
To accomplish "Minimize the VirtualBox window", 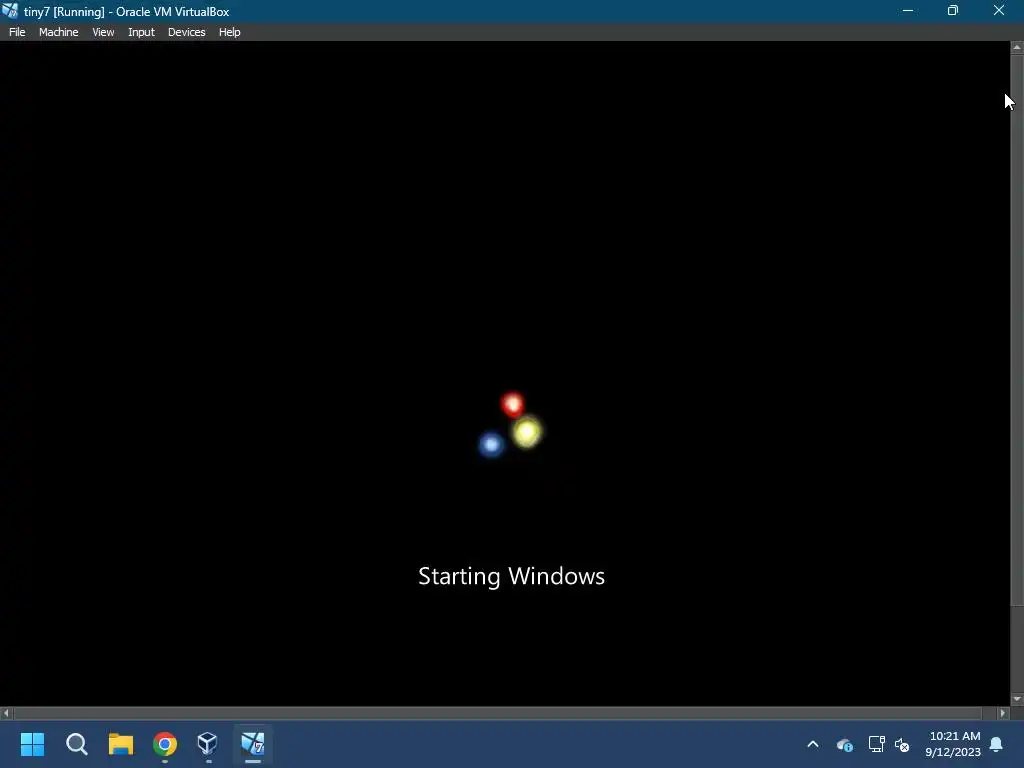I will pyautogui.click(x=908, y=10).
